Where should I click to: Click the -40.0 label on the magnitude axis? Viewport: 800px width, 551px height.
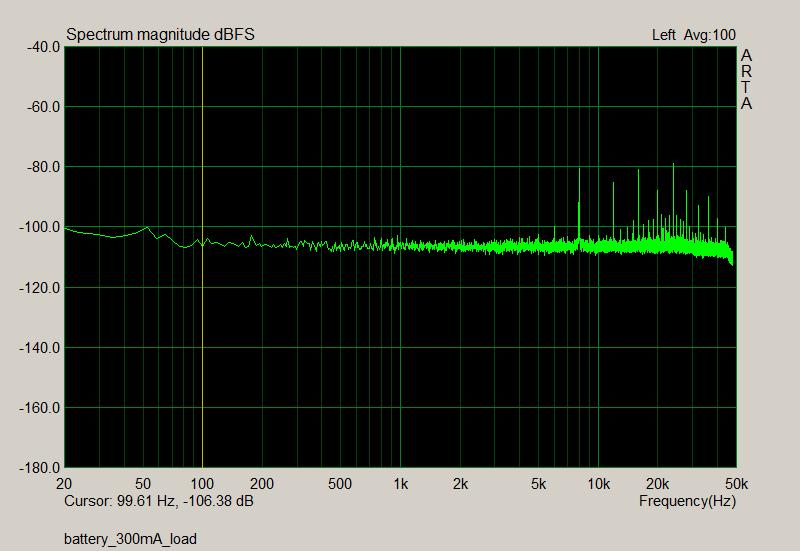coord(42,46)
